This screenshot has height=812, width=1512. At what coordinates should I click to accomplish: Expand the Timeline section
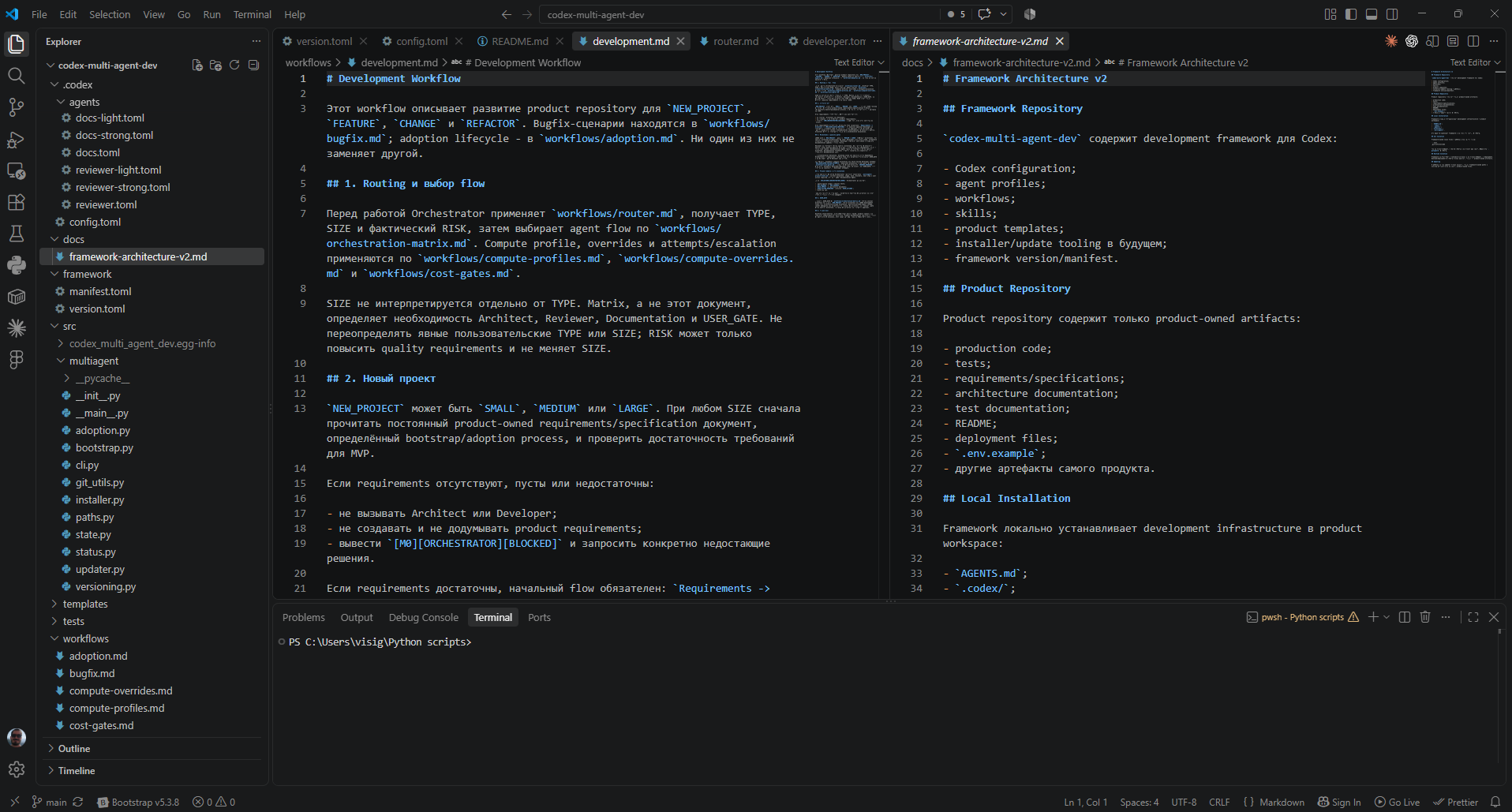point(77,771)
